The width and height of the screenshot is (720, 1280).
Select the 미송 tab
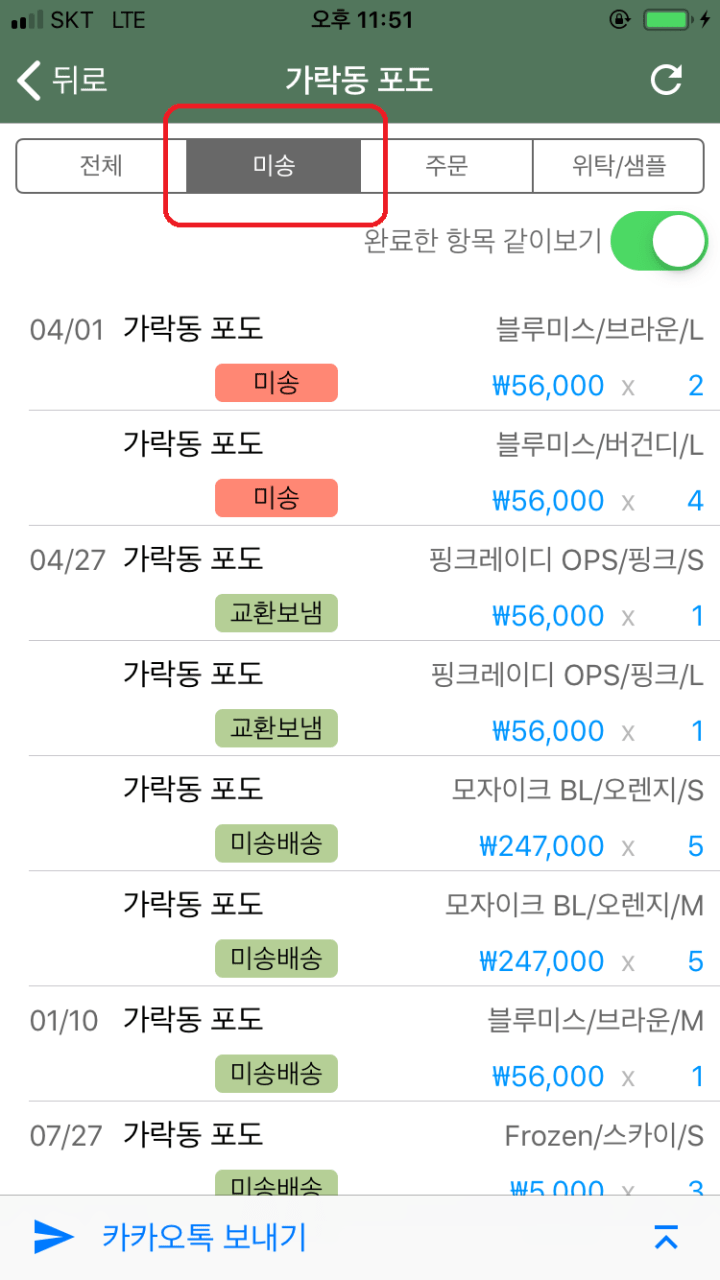click(273, 165)
